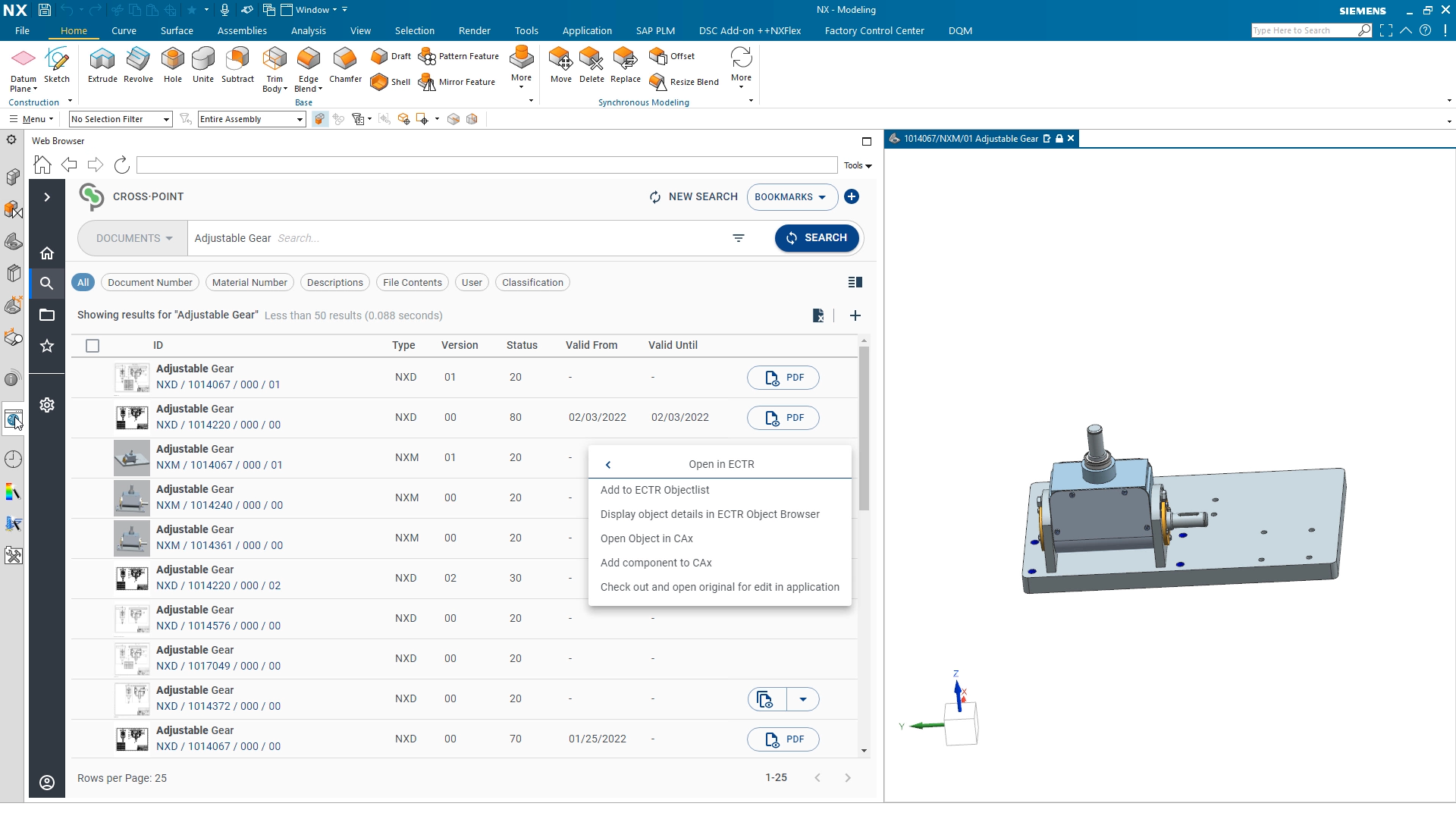The height and width of the screenshot is (819, 1456).
Task: Select the Revolve tool
Action: tap(138, 64)
